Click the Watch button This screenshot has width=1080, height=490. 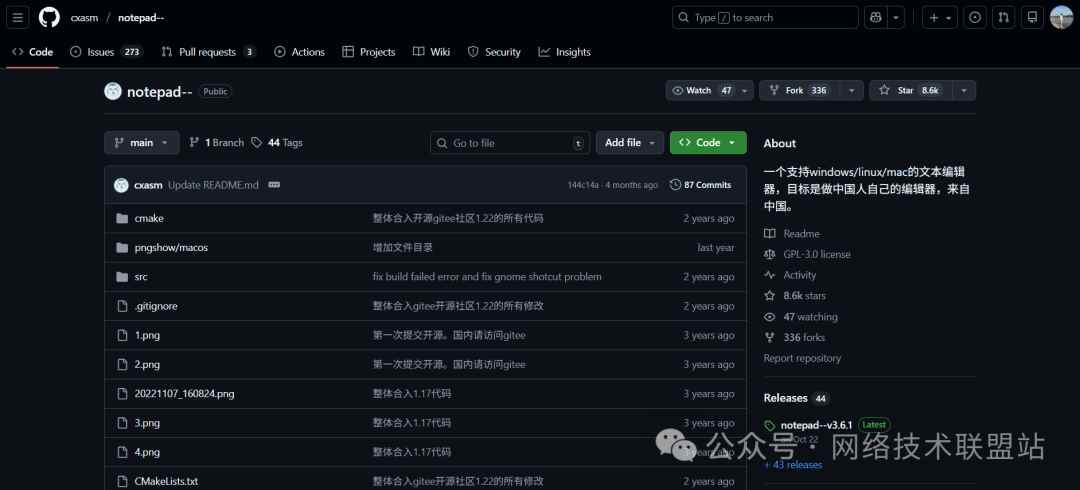tap(702, 90)
